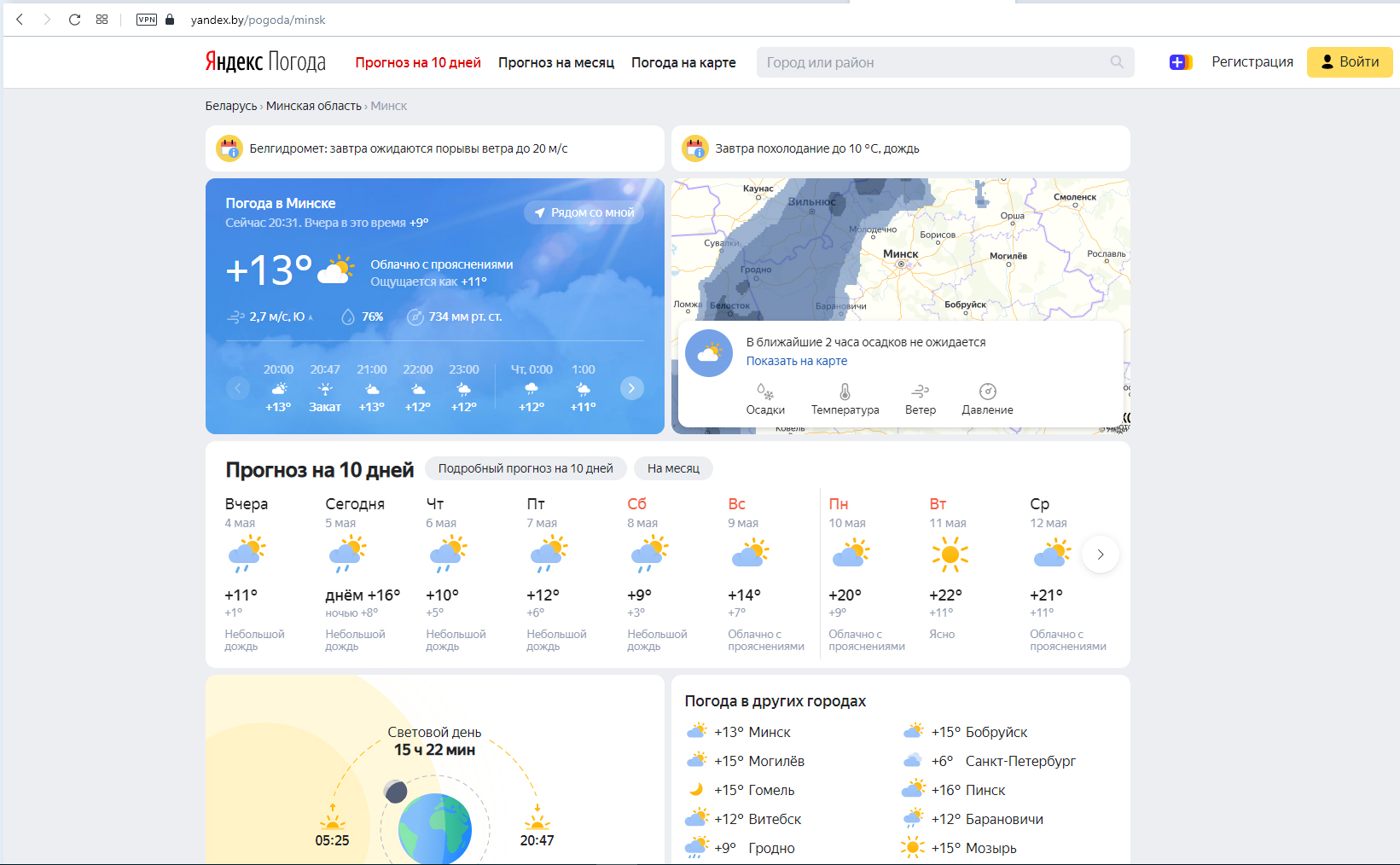This screenshot has width=1400, height=865.
Task: Go to Минская область breadcrumb
Action: coord(314,106)
